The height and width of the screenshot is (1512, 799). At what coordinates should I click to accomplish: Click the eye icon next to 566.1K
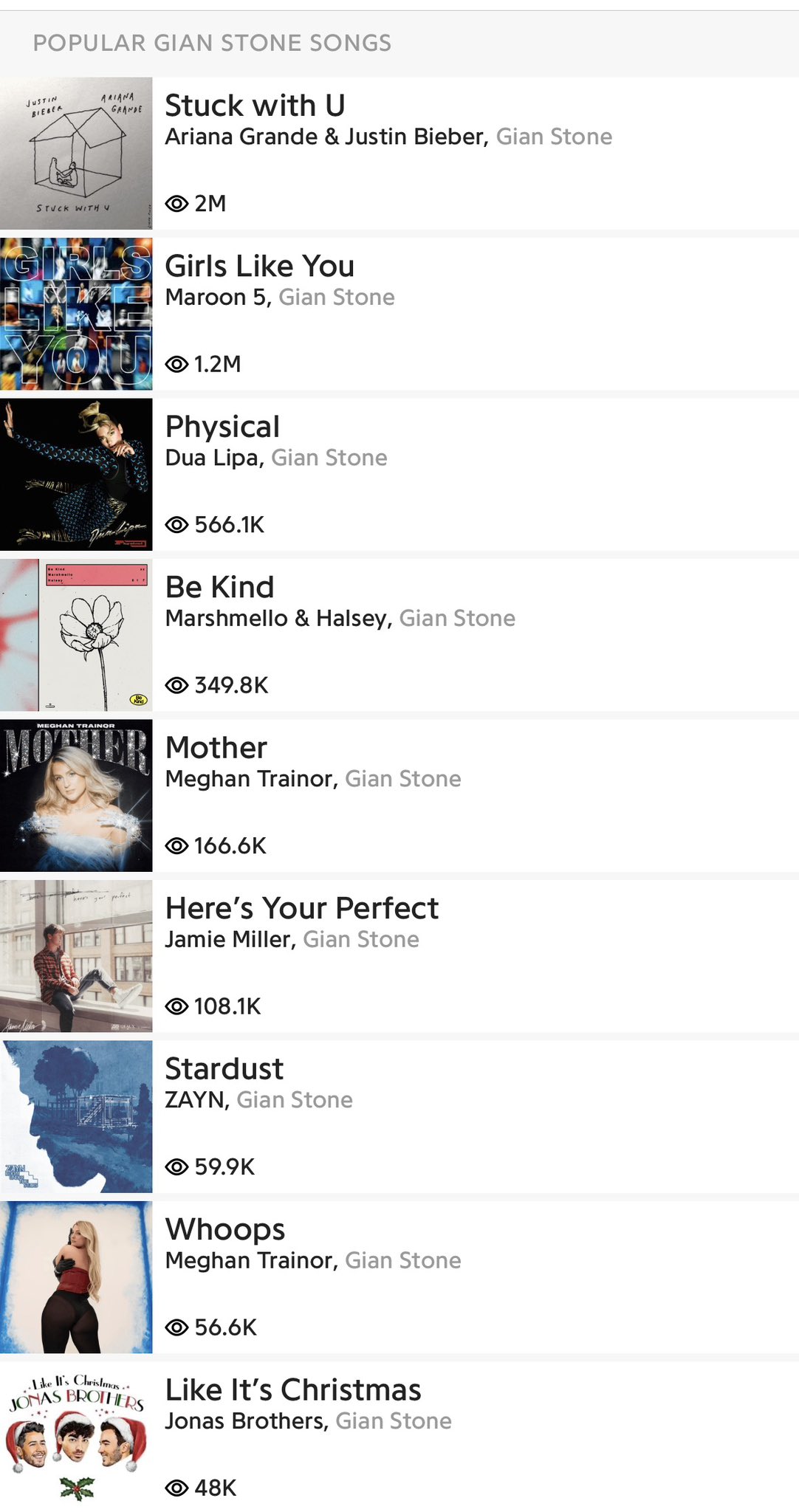[x=176, y=525]
